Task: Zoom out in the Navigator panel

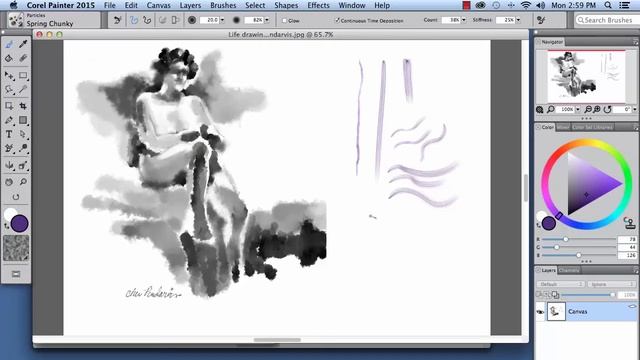Action: pos(588,109)
